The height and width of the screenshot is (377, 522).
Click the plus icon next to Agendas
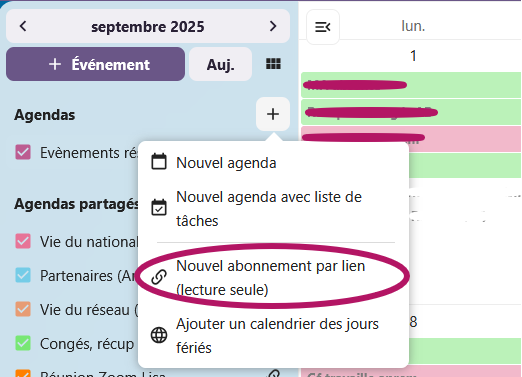(273, 114)
